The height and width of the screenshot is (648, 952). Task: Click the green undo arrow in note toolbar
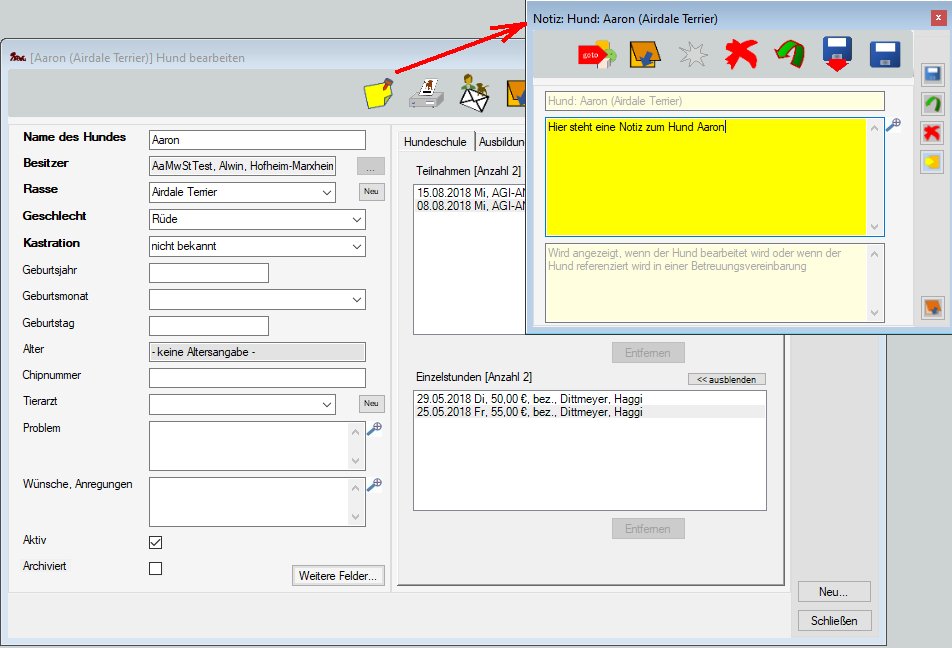point(788,54)
